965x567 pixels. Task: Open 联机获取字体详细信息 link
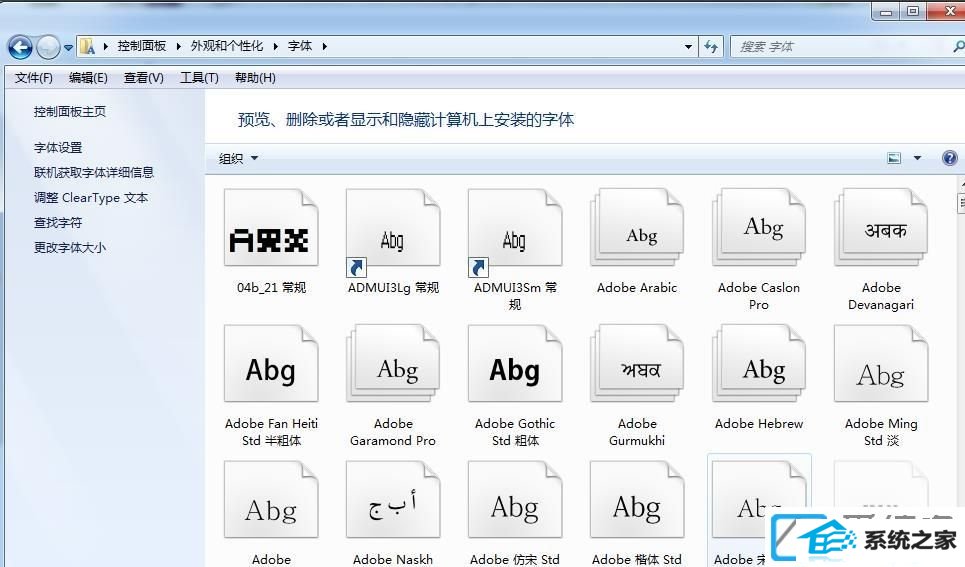[94, 172]
